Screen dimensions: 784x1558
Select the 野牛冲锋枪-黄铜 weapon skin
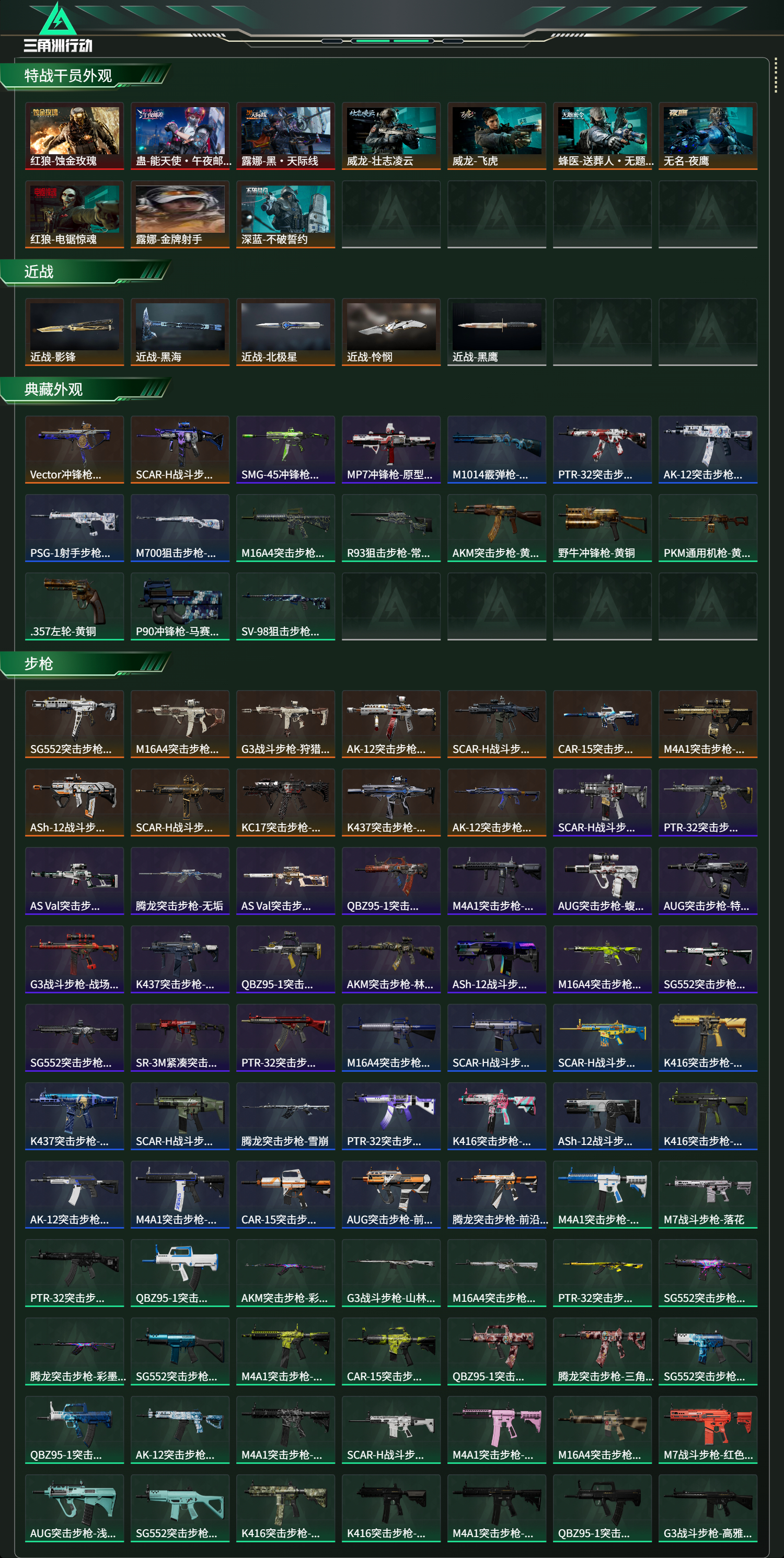click(602, 528)
